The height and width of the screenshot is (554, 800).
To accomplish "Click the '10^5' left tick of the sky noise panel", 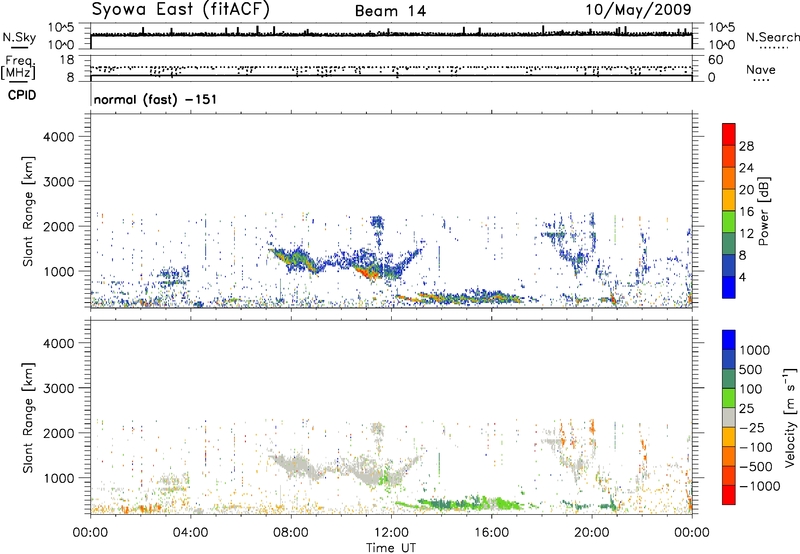I will click(61, 27).
